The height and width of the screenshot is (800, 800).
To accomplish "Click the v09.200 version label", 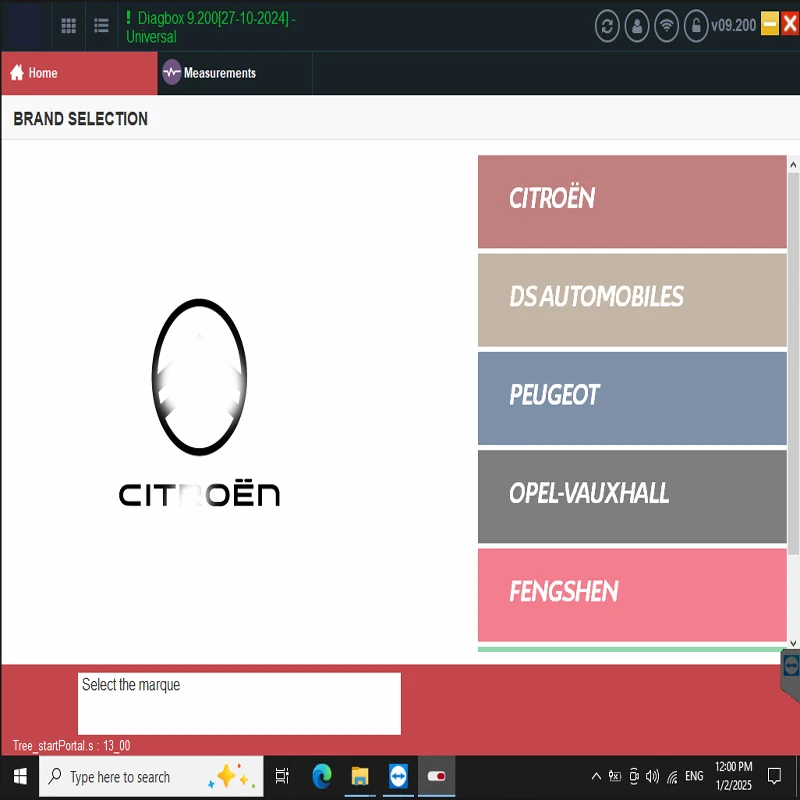I will pos(733,26).
